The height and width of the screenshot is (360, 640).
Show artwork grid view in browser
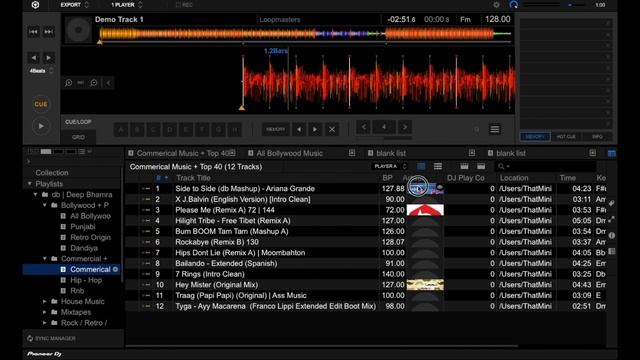421,166
